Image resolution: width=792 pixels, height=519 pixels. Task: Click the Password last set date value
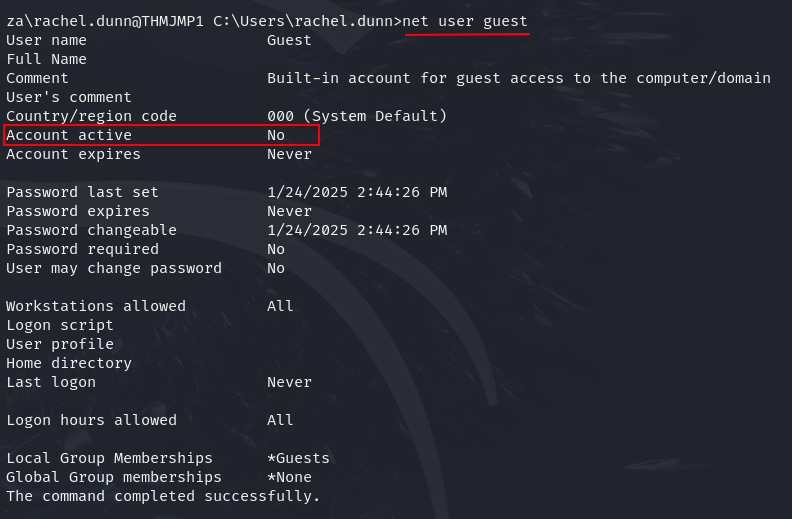(x=357, y=192)
